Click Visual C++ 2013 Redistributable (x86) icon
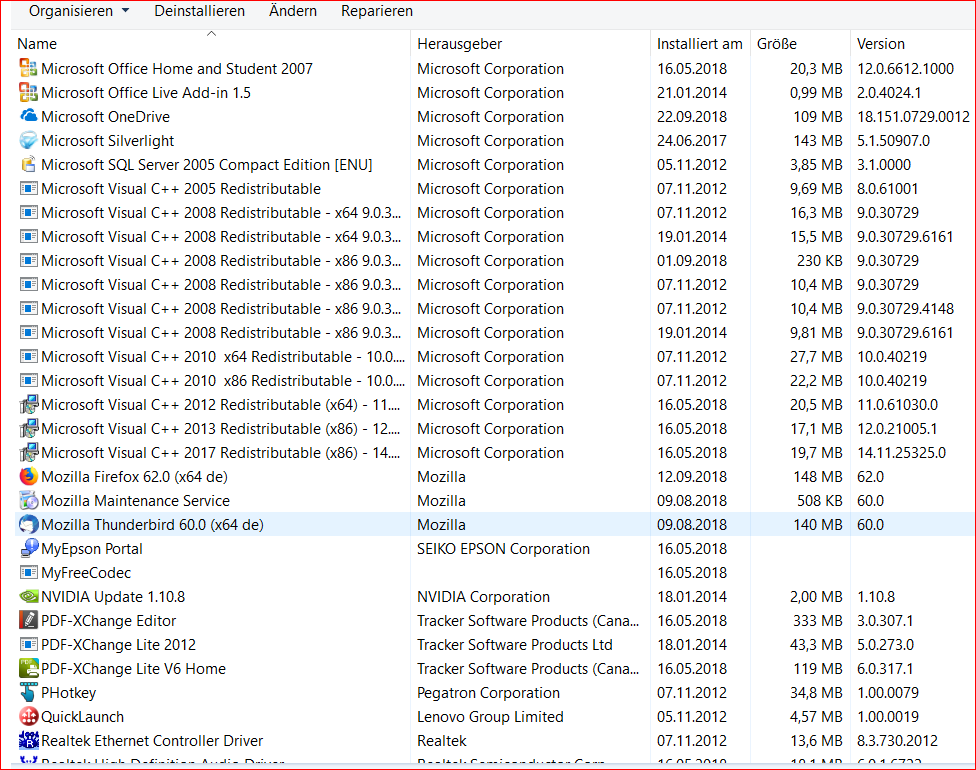 tap(29, 429)
